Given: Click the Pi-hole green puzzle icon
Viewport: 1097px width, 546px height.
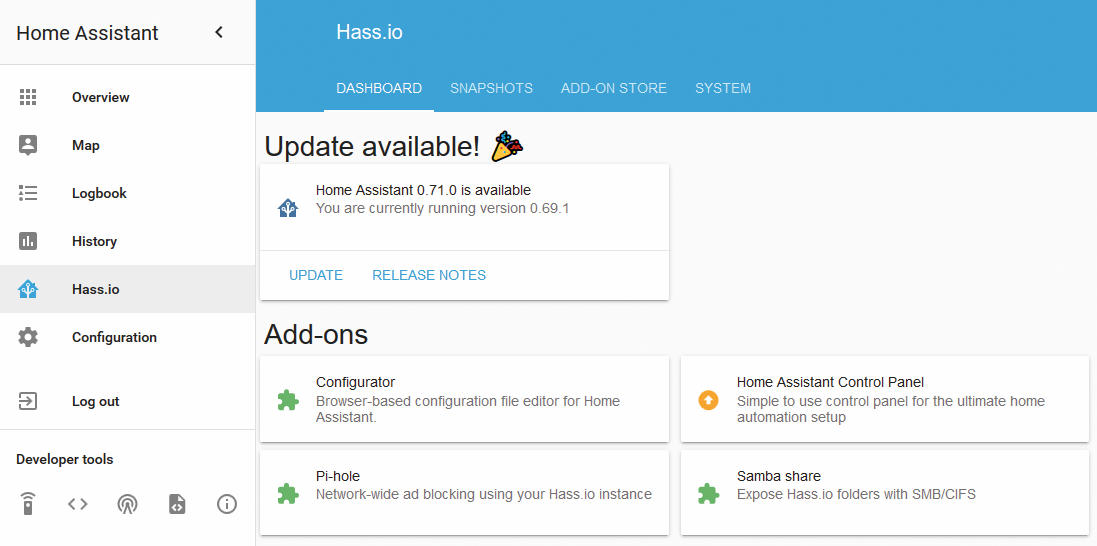Looking at the screenshot, I should (x=288, y=494).
